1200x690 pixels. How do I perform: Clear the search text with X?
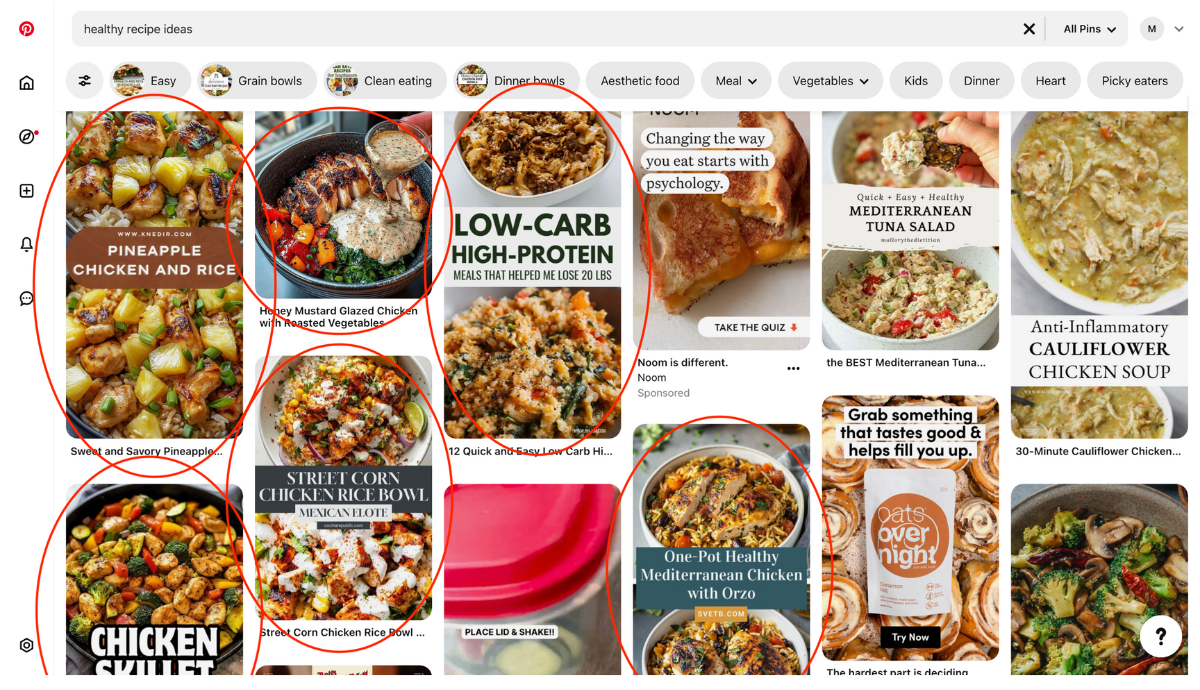coord(1029,29)
